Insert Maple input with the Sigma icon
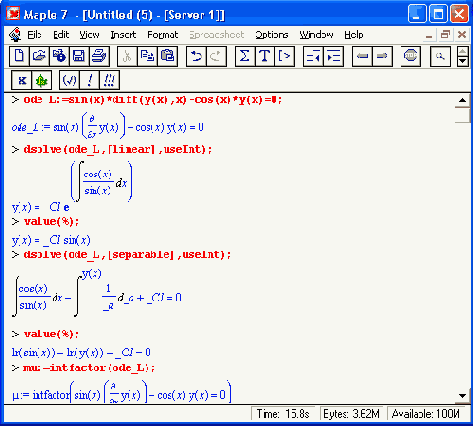 [245, 56]
